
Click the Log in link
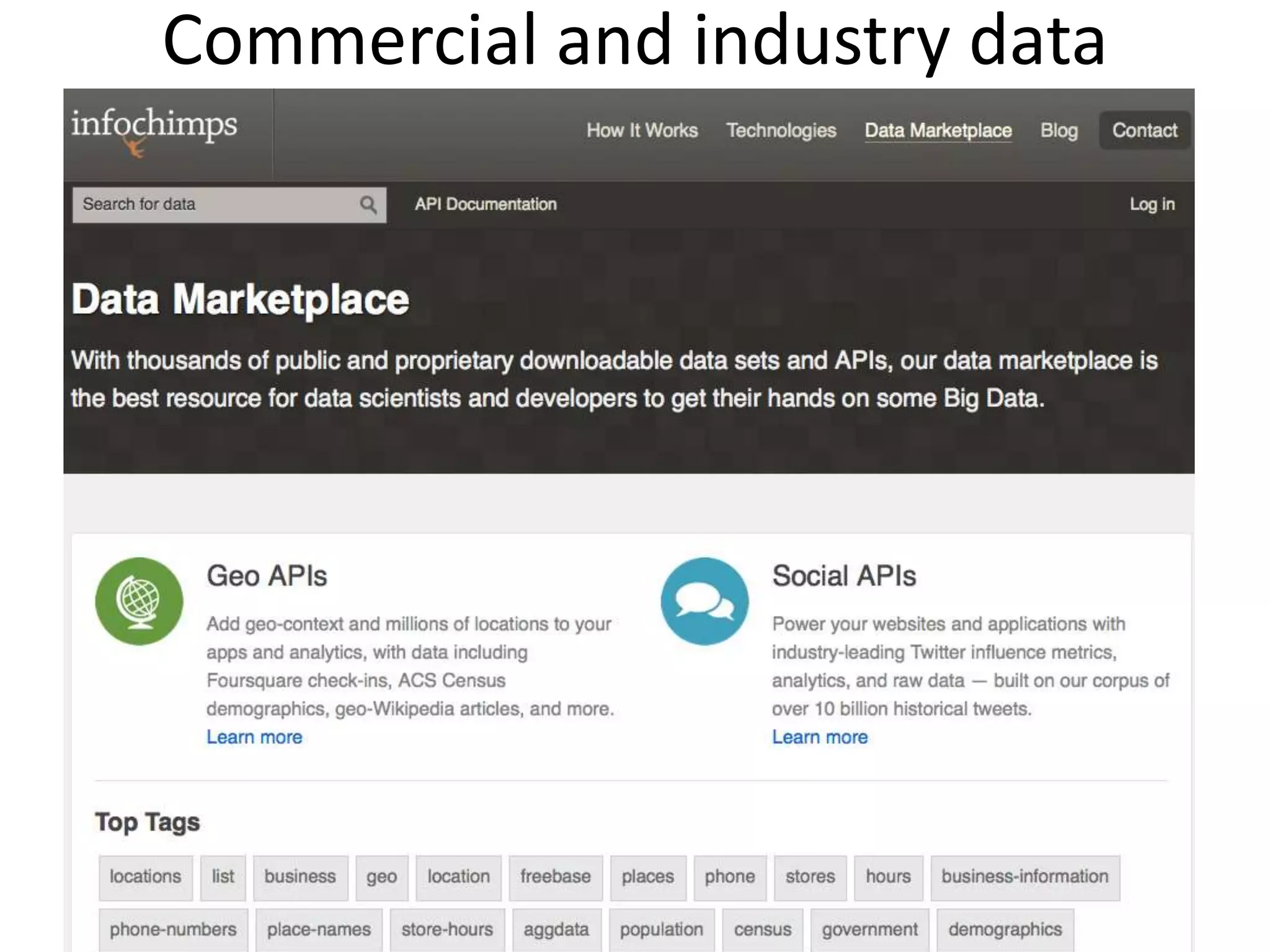(x=1152, y=204)
